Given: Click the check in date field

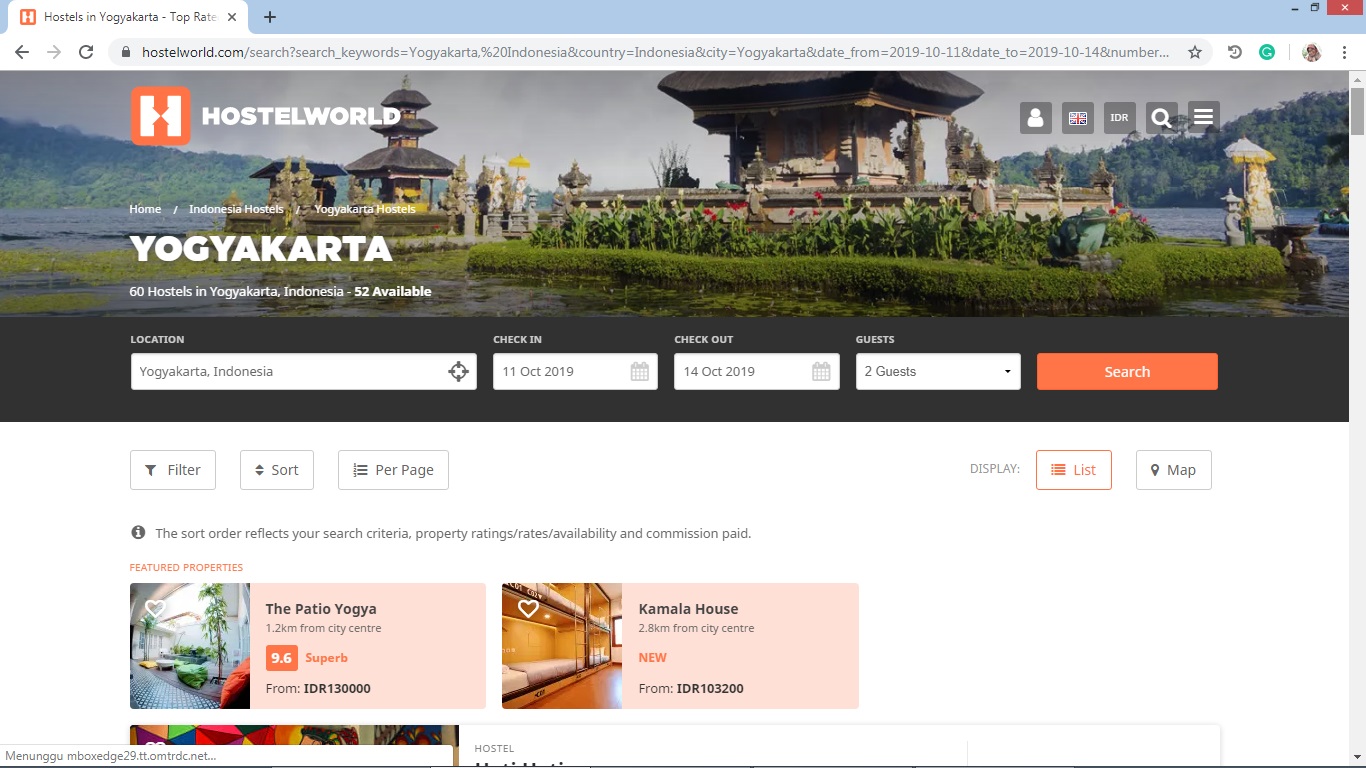Looking at the screenshot, I should (575, 372).
